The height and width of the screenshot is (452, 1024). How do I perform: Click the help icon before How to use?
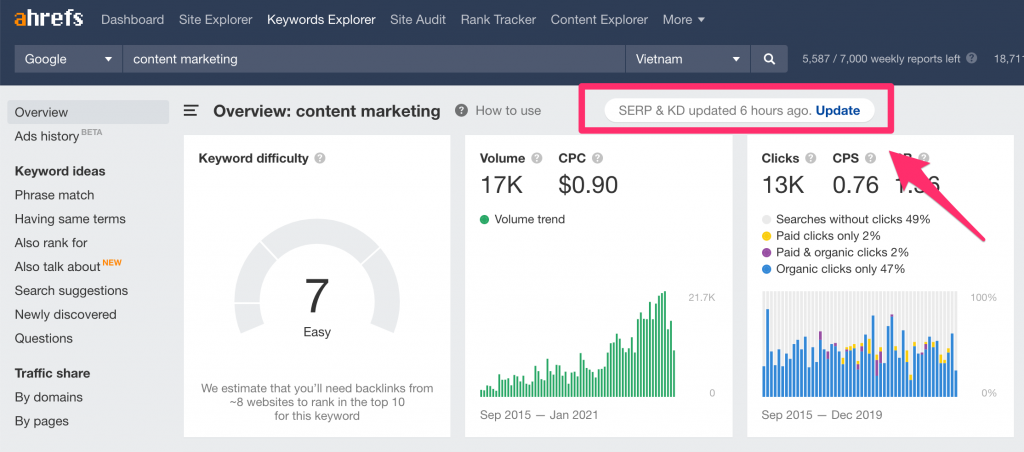[462, 110]
